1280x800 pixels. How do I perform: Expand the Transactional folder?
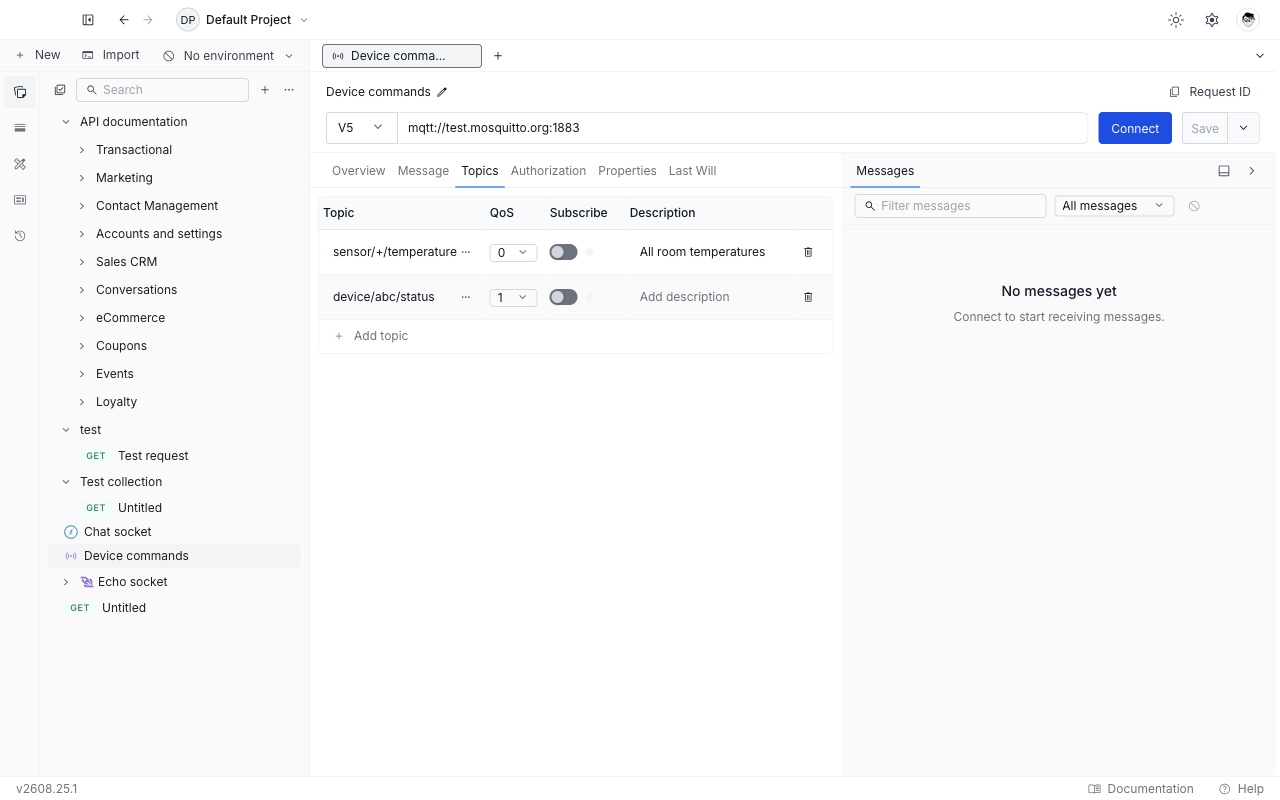(82, 150)
